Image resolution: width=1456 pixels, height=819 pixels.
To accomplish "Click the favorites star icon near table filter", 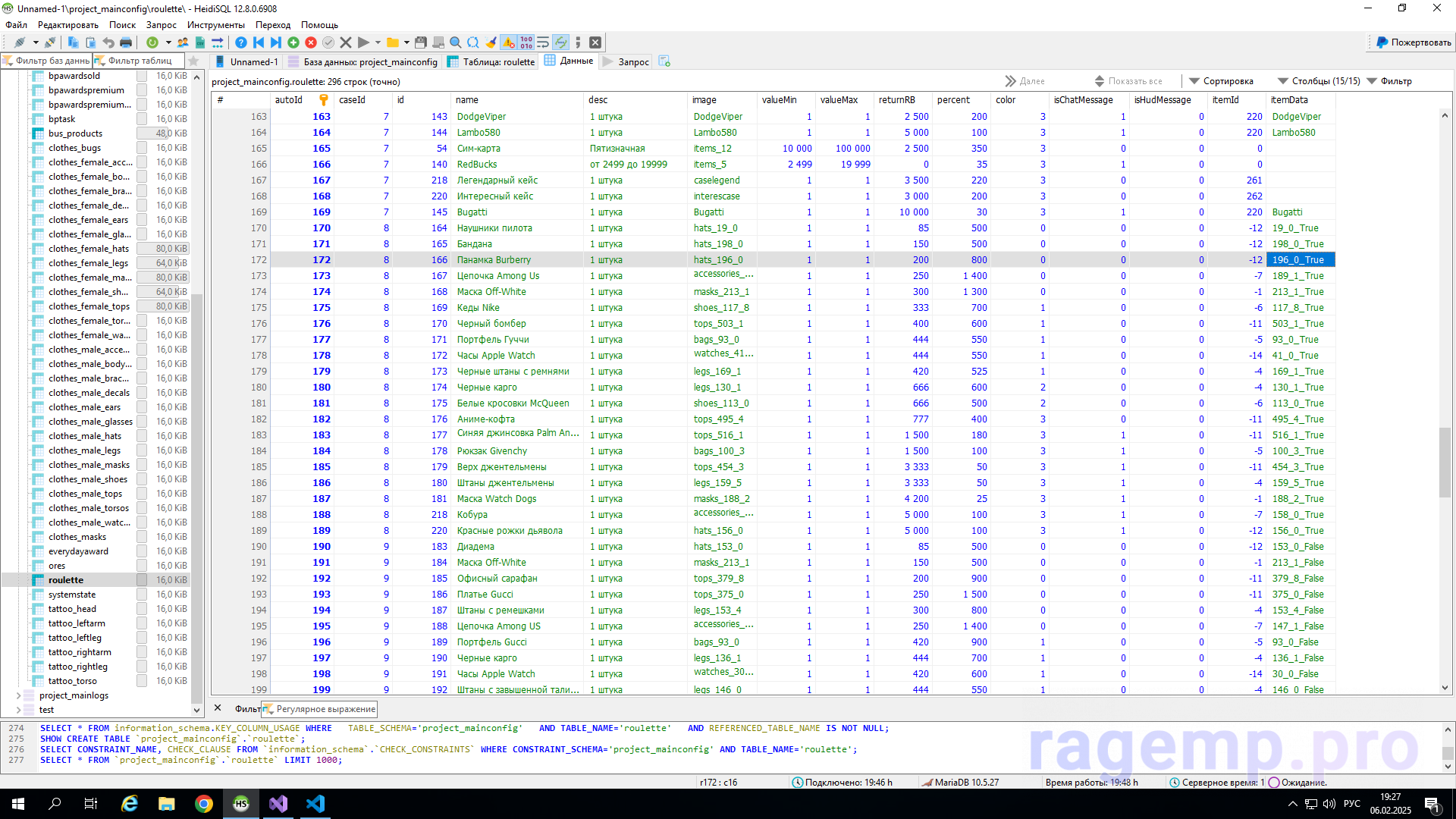I will click(193, 61).
